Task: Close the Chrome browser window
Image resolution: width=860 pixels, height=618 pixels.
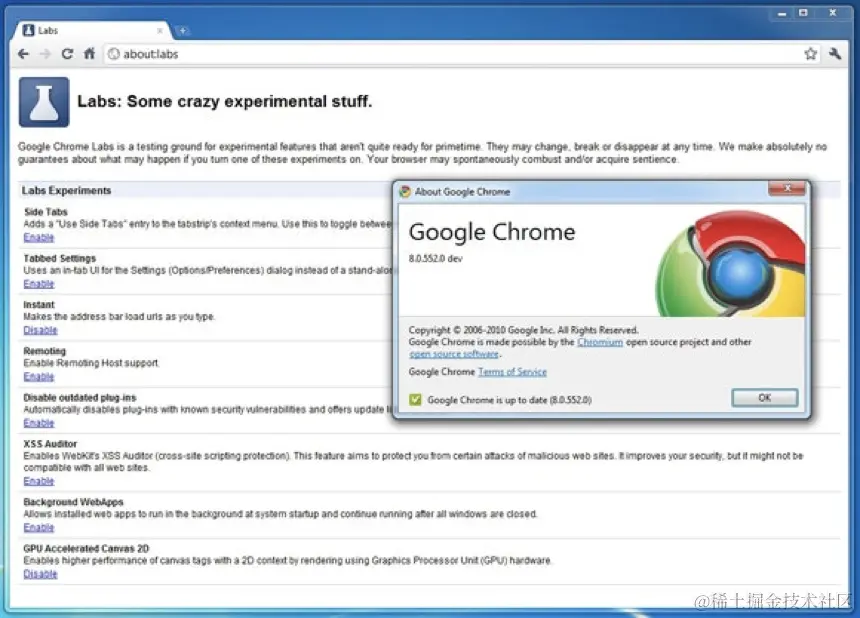Action: 833,13
